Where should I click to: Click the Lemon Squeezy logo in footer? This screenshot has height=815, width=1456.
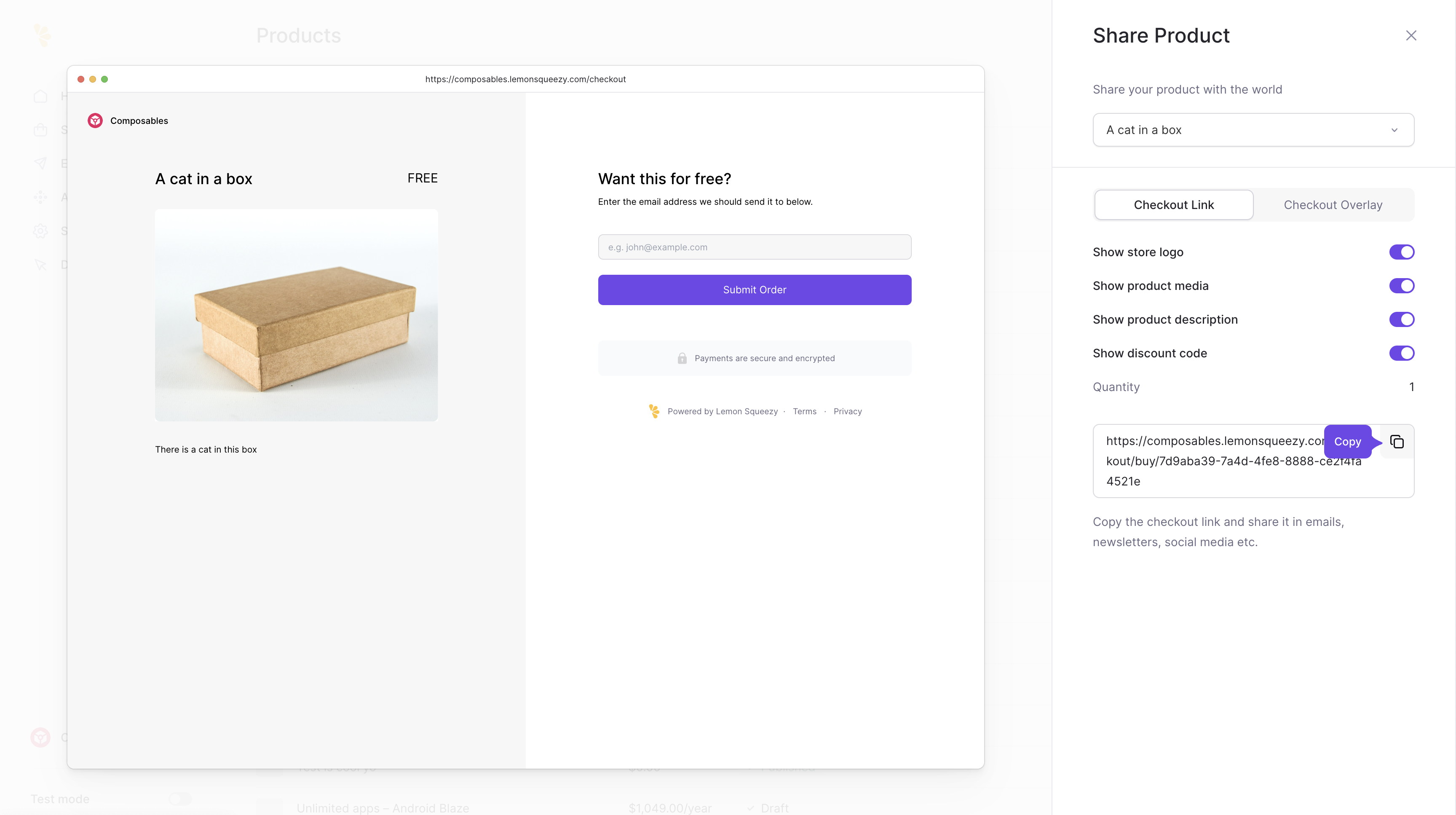pyautogui.click(x=654, y=411)
